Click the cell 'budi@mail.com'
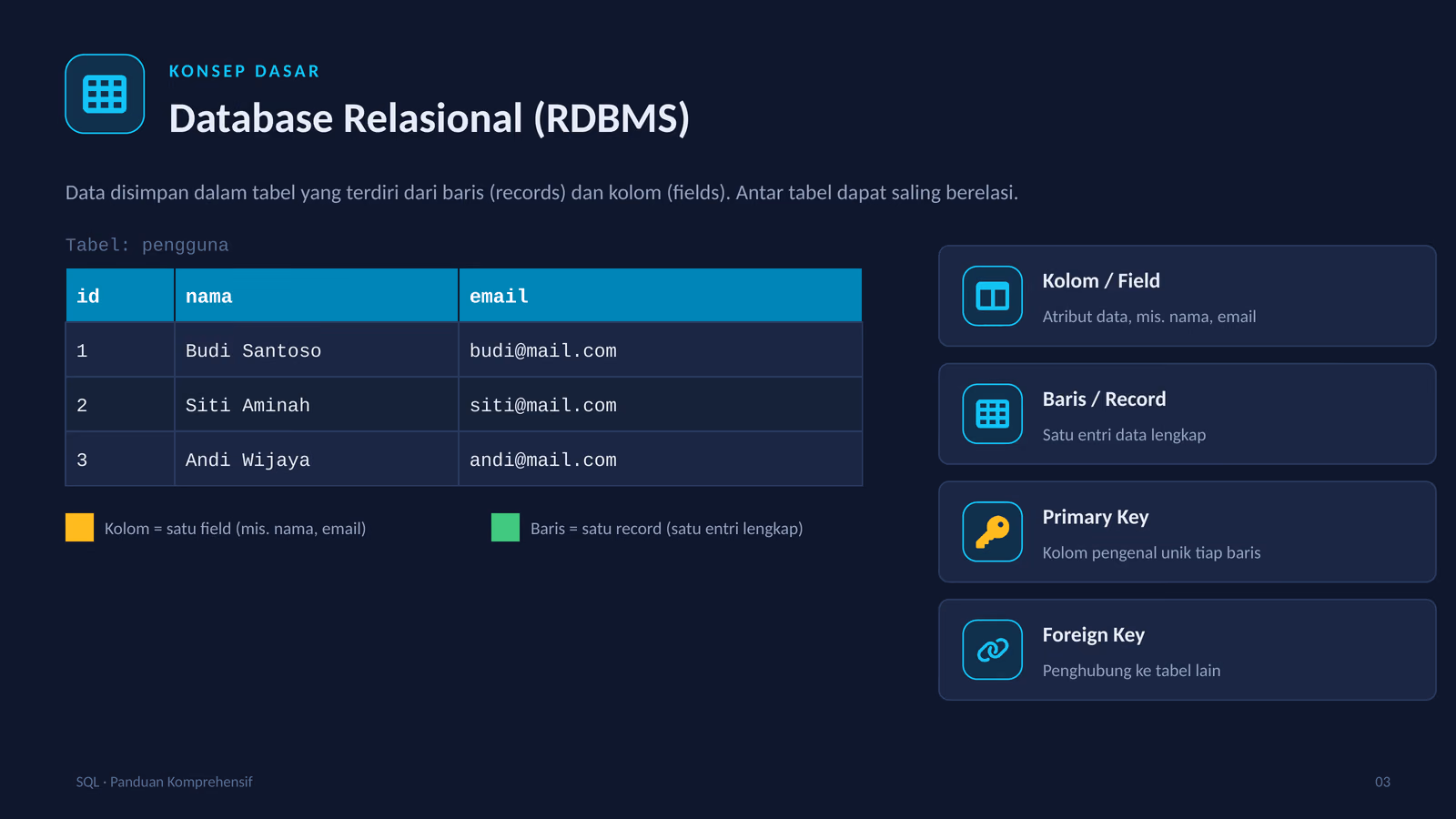This screenshot has width=1456, height=819. [x=661, y=350]
